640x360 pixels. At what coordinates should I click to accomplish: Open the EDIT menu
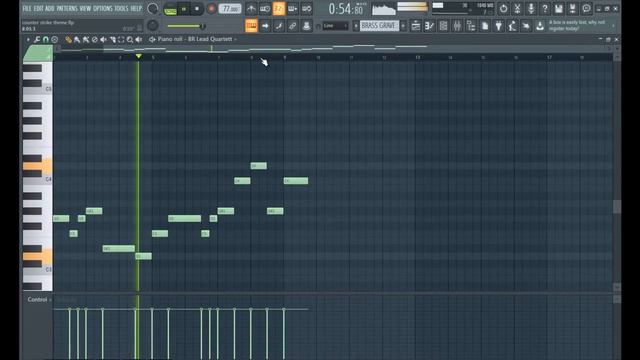pyautogui.click(x=39, y=8)
